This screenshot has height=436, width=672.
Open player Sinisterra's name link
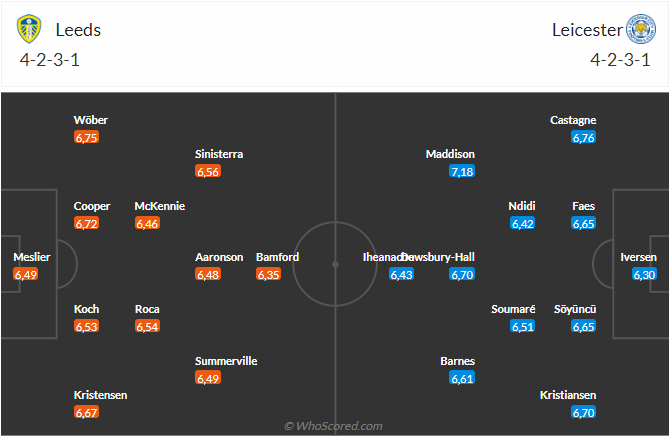[x=219, y=154]
